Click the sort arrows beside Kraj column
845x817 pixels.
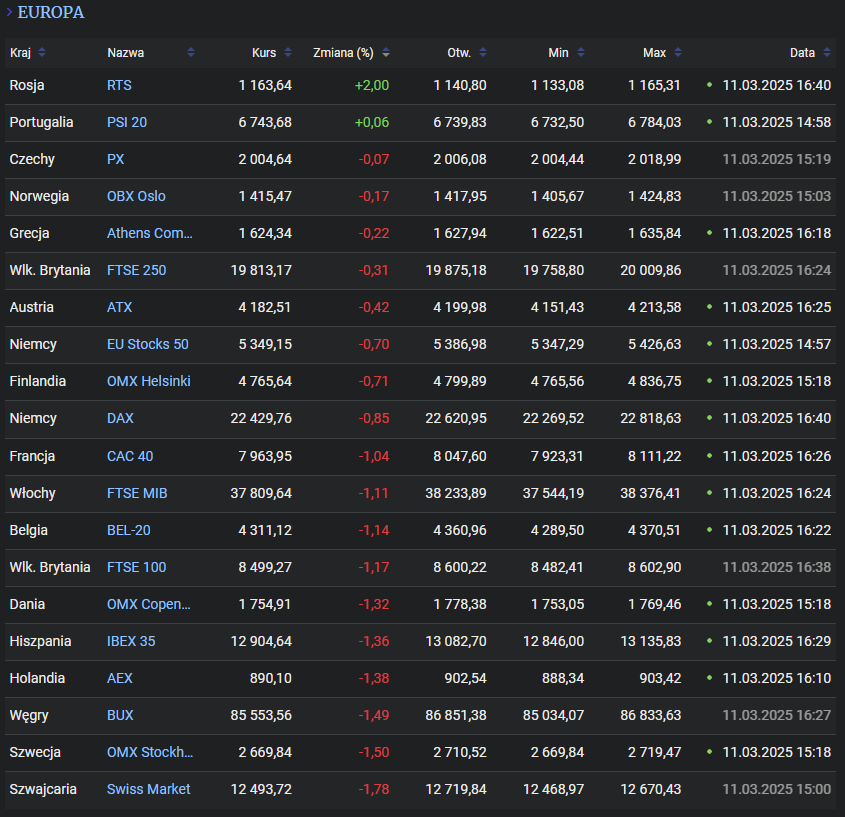coord(42,53)
